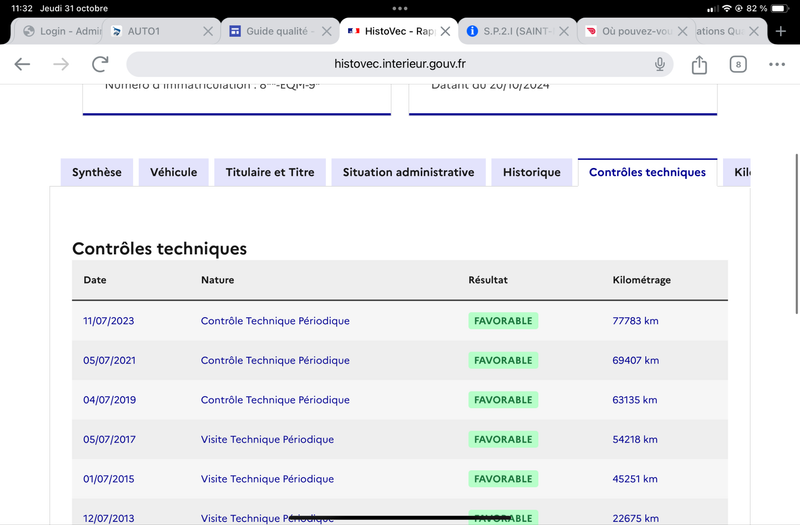Open the share sheet icon
Viewport: 800px width, 525px height.
pos(699,64)
